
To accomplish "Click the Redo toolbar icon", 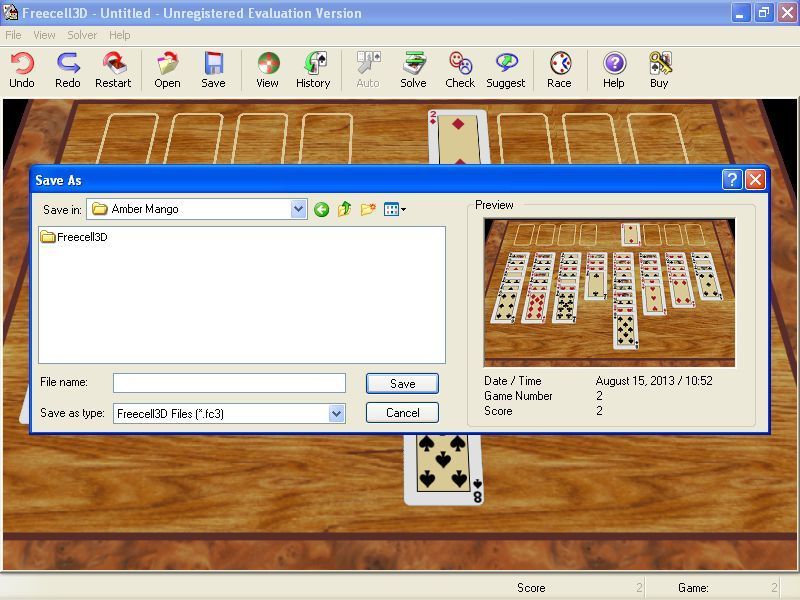I will point(67,70).
